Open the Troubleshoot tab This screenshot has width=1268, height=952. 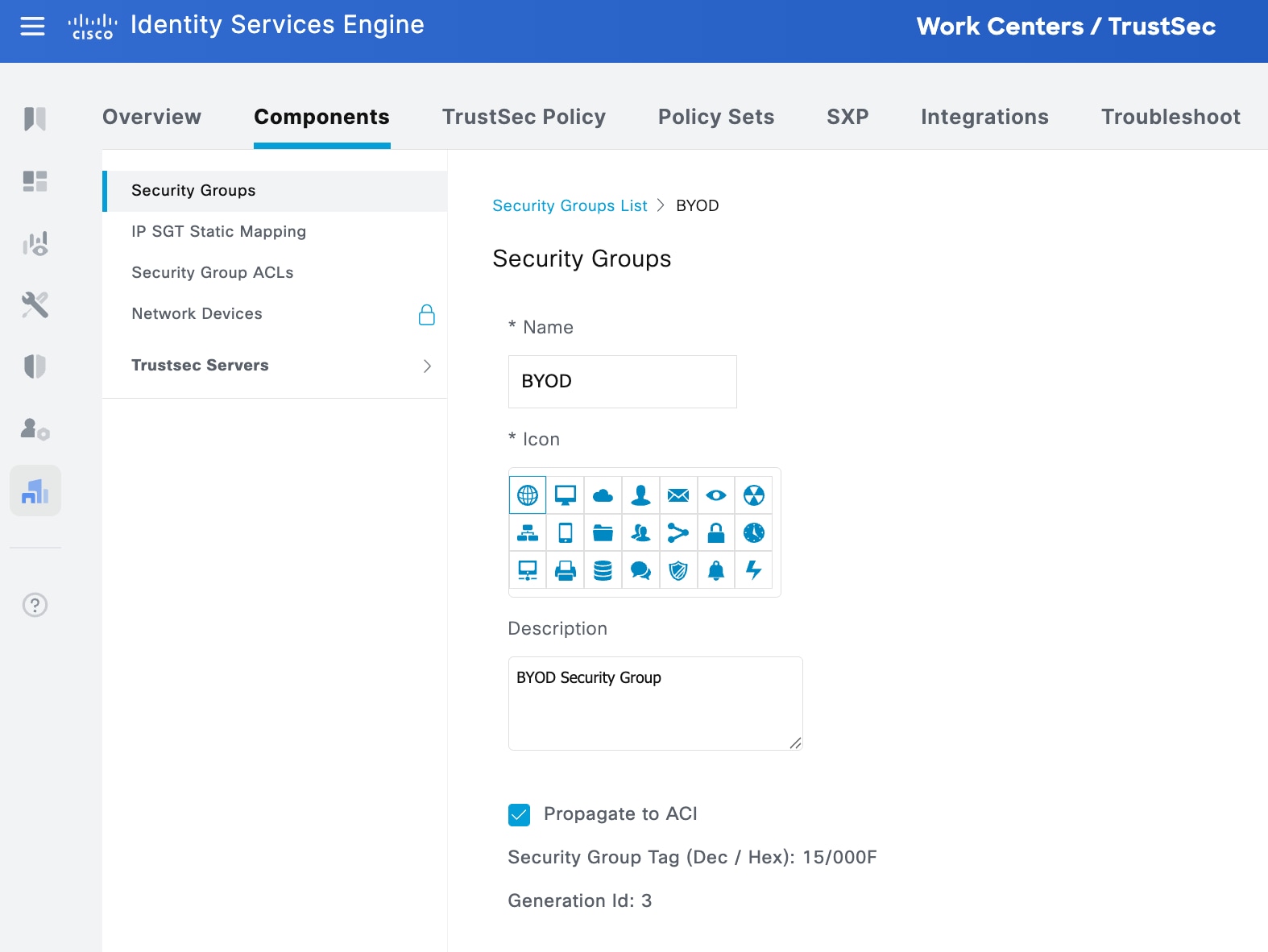pos(1171,117)
